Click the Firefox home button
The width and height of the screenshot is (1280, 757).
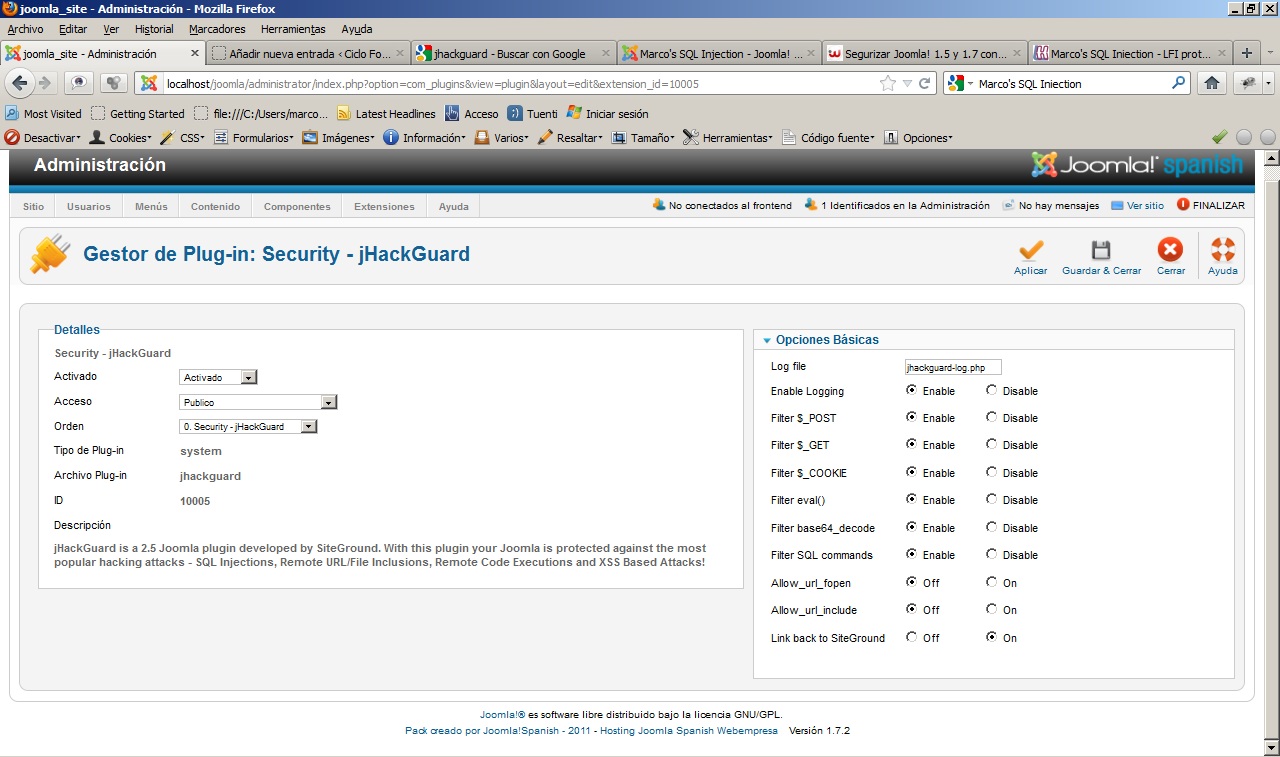point(1212,83)
